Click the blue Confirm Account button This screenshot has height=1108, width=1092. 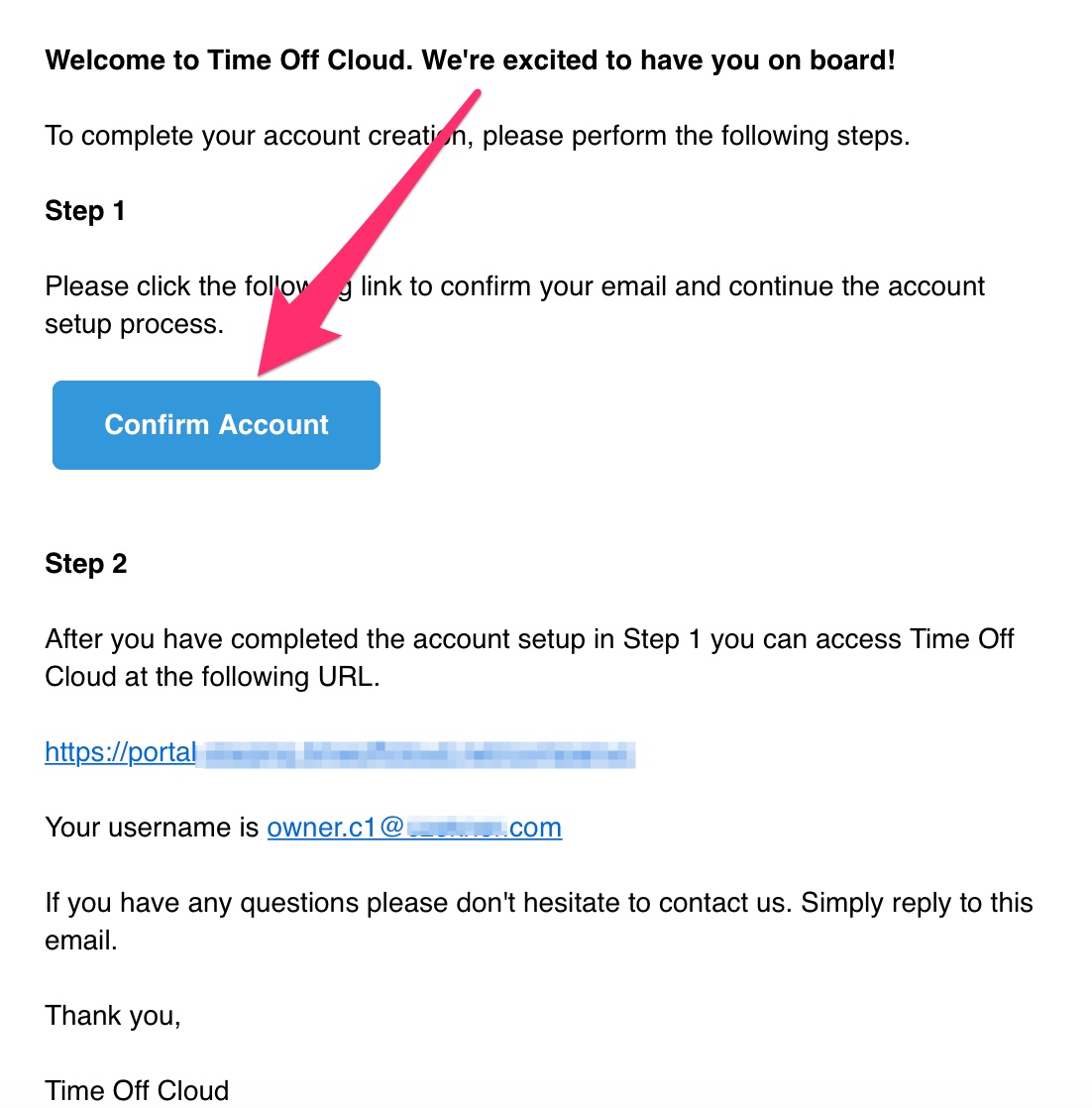[x=216, y=425]
